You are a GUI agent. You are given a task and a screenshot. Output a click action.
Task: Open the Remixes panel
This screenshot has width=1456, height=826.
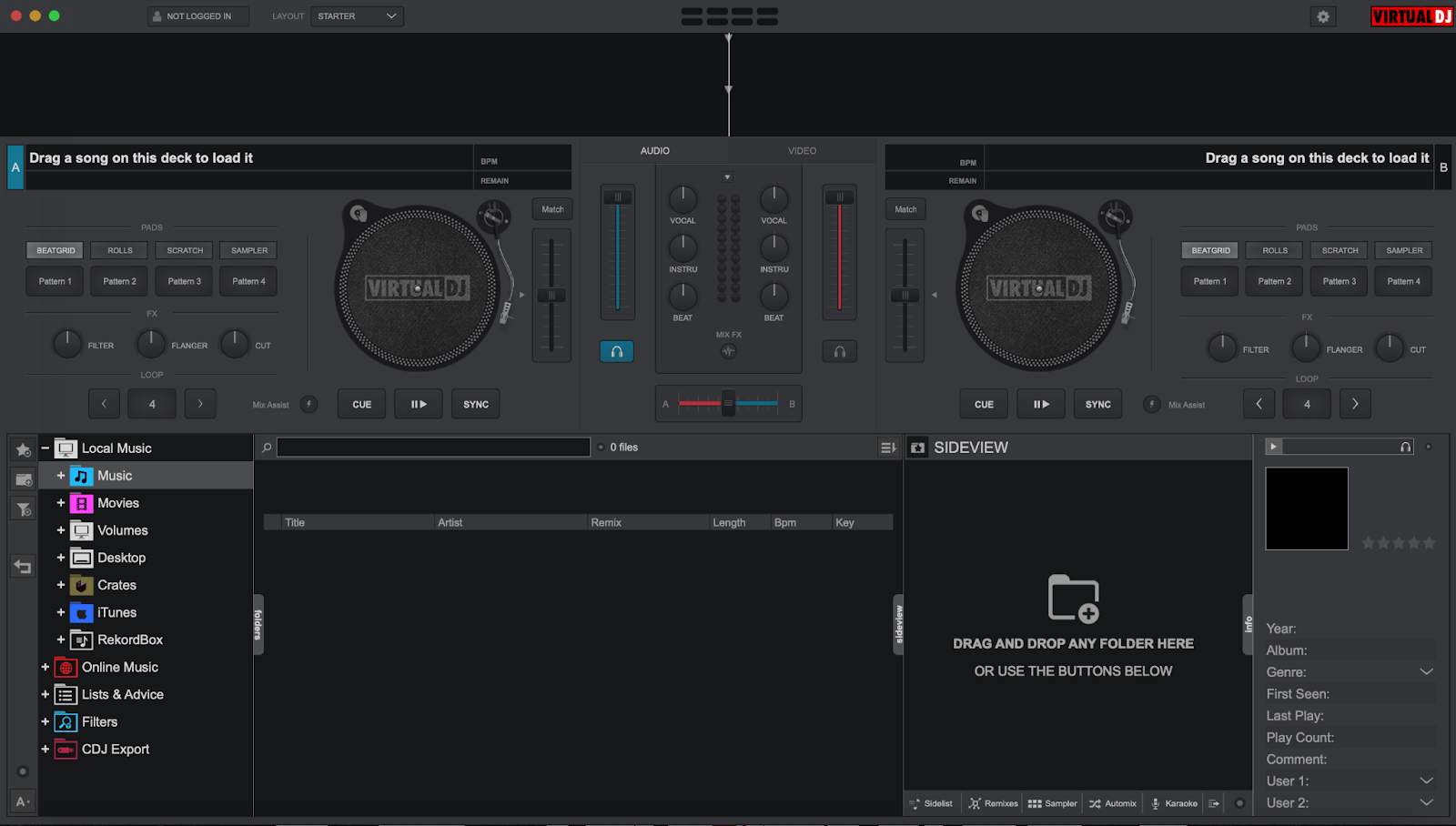(994, 803)
